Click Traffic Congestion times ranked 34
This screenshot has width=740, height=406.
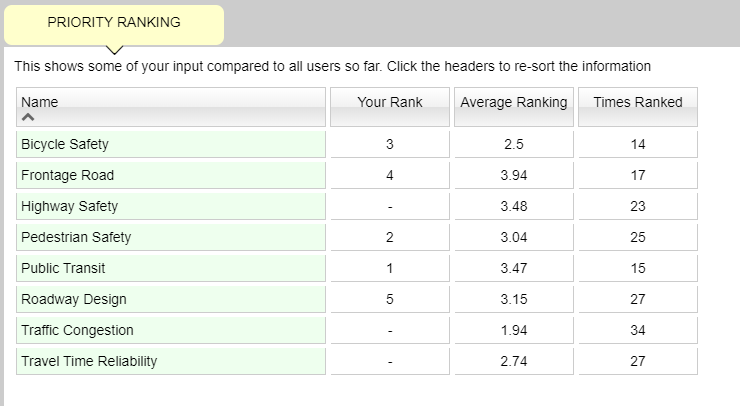(638, 330)
